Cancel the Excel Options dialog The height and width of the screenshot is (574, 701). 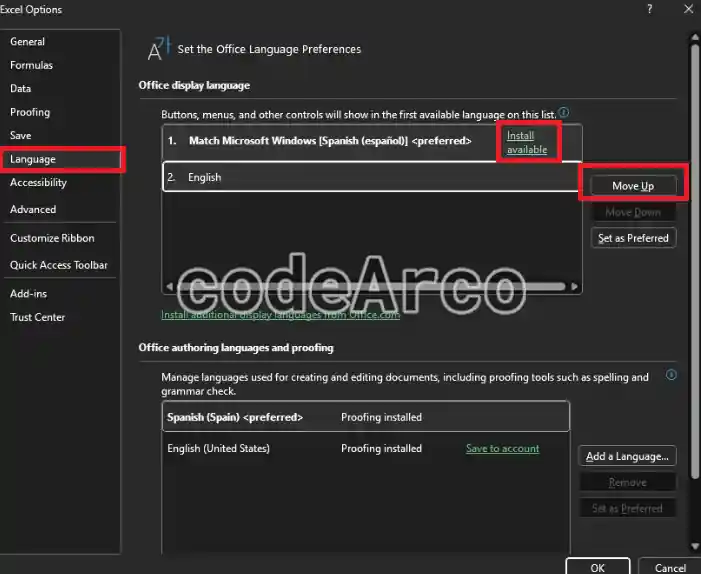tap(670, 567)
